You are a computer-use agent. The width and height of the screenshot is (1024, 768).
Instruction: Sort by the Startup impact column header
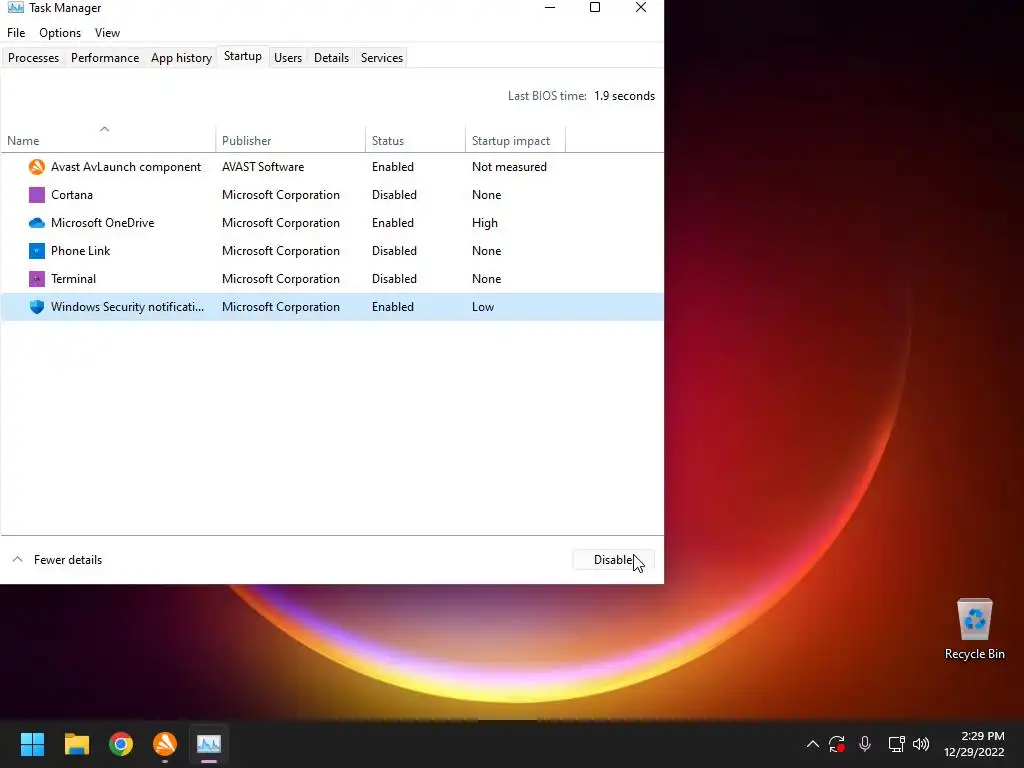[x=515, y=140]
